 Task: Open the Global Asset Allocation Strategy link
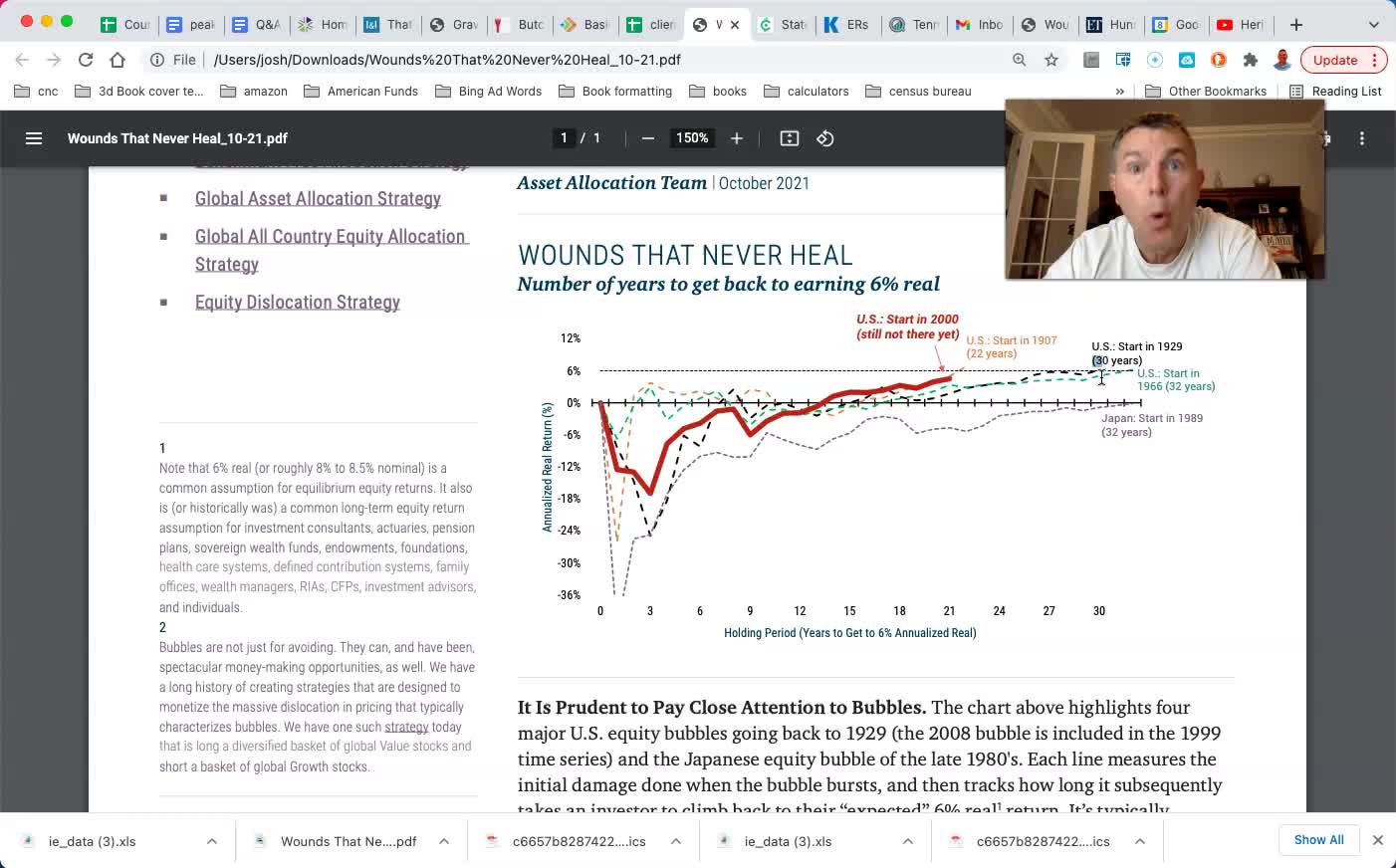click(318, 198)
